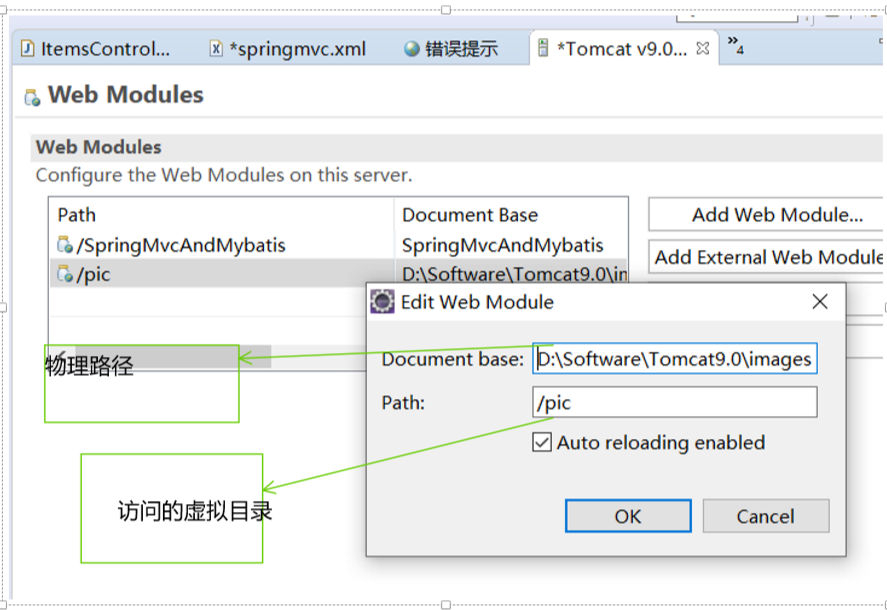Viewport: 887px width, 610px height.
Task: Click the globe icon on the 错误提示 tab
Action: [x=412, y=49]
